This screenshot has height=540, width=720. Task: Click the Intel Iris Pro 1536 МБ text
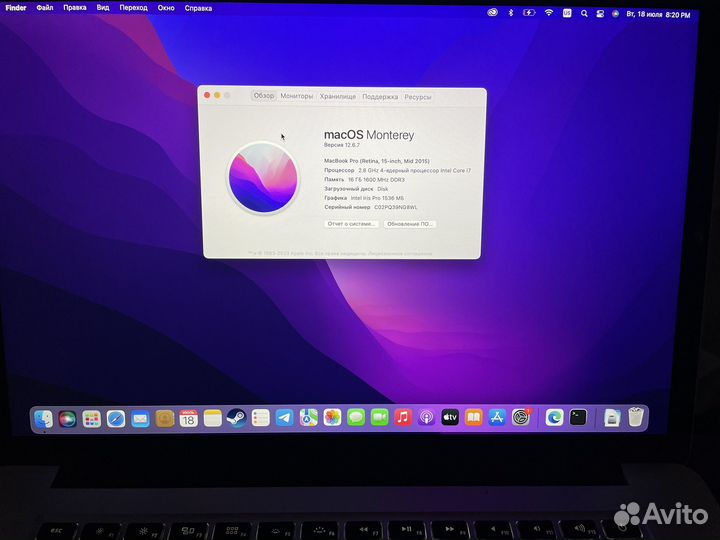click(x=377, y=198)
